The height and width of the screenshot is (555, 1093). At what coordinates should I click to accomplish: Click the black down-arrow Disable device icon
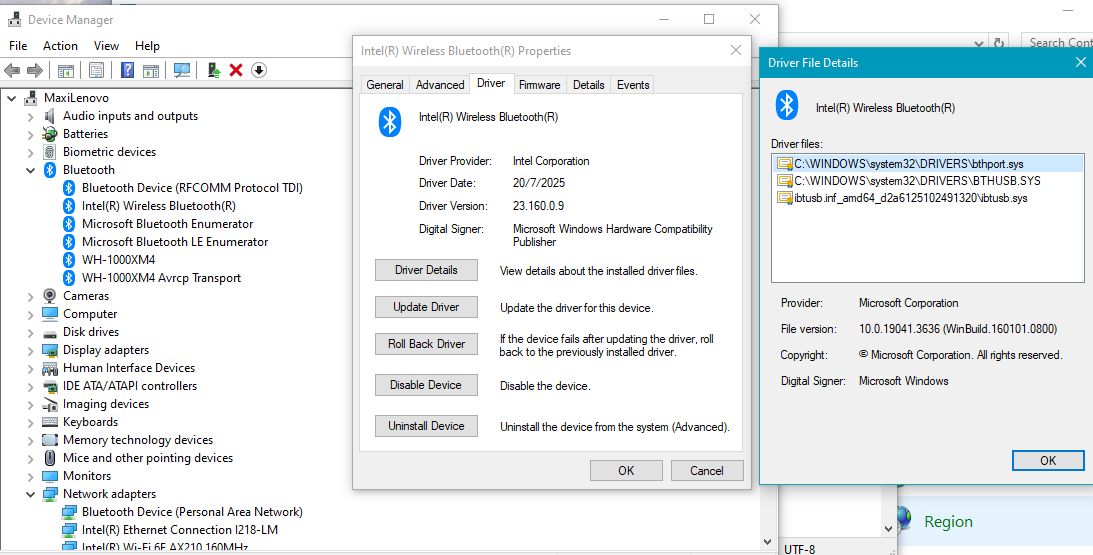click(259, 70)
